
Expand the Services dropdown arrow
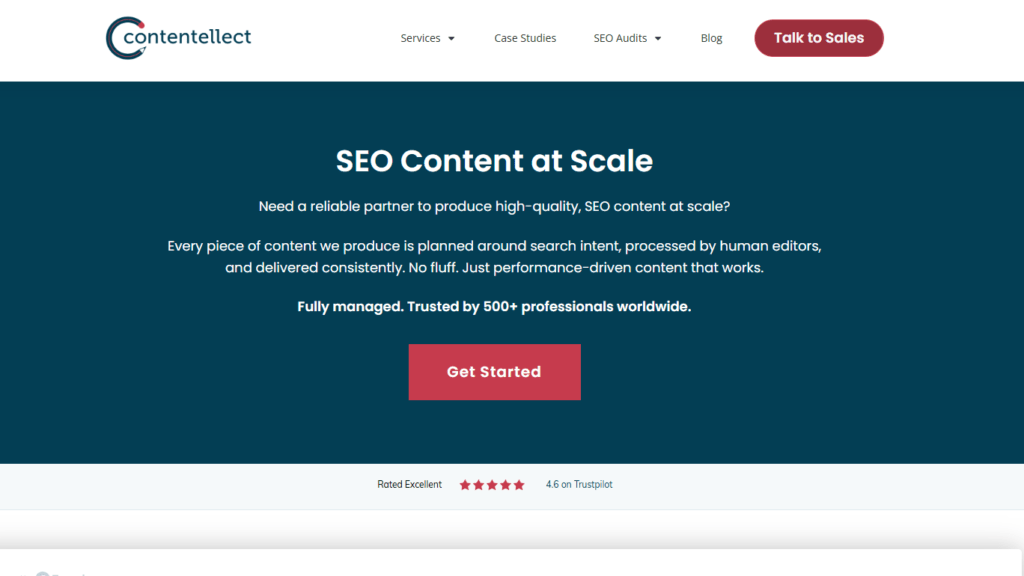point(452,39)
